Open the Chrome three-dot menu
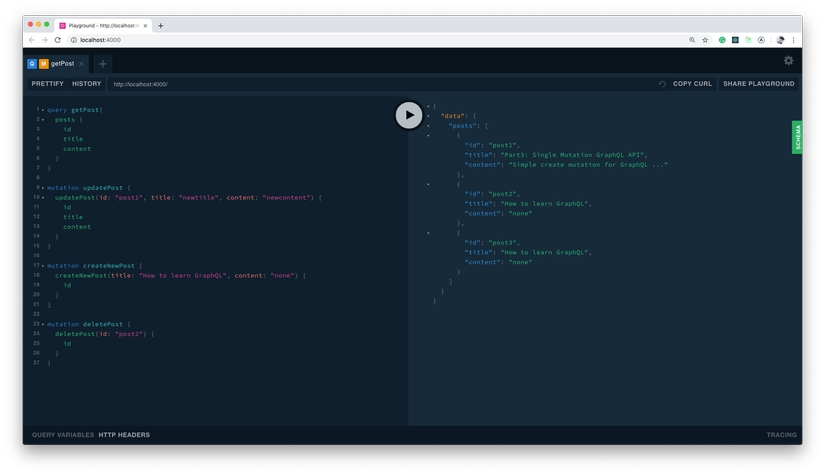 (794, 40)
